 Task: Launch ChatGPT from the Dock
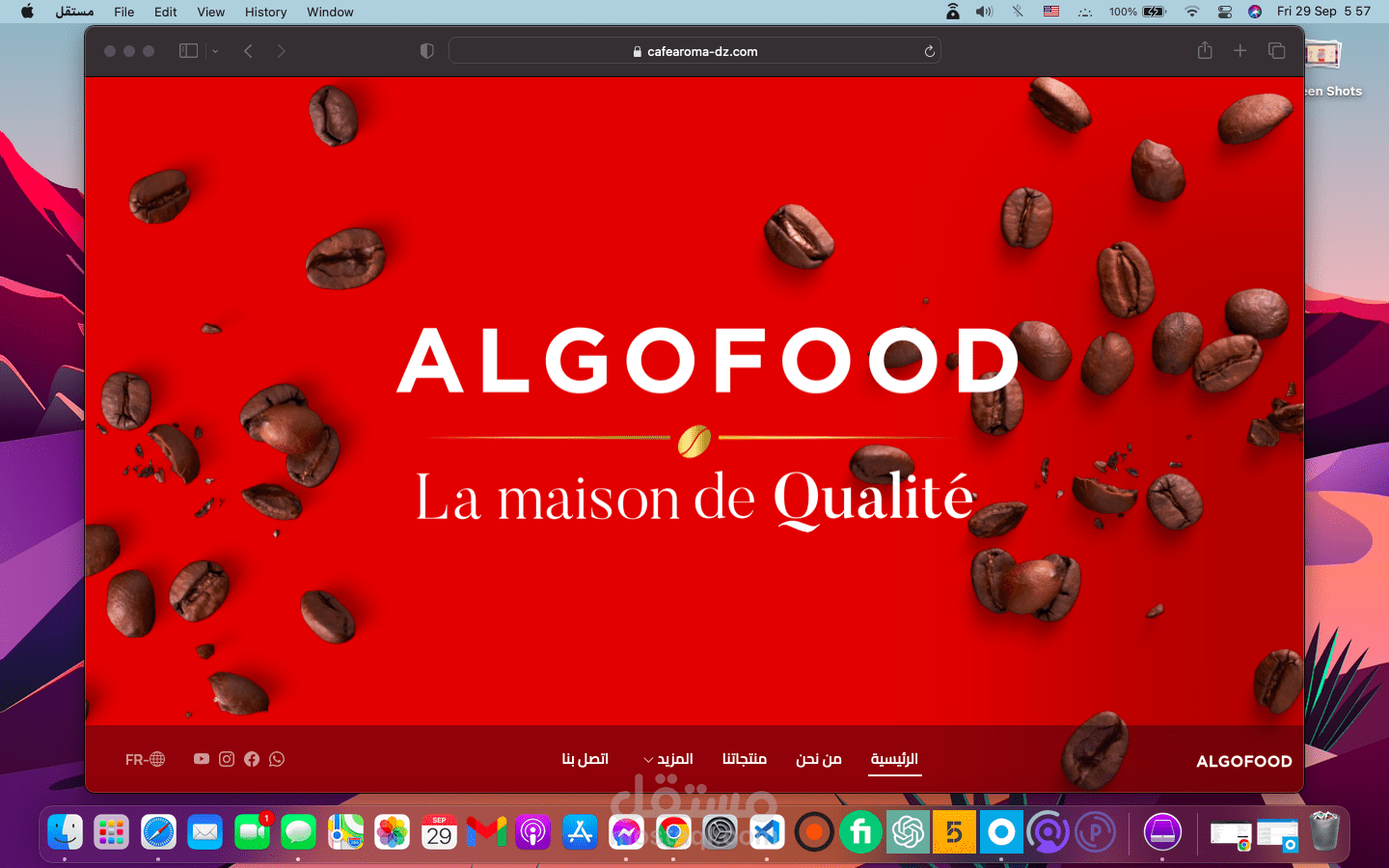(x=908, y=831)
